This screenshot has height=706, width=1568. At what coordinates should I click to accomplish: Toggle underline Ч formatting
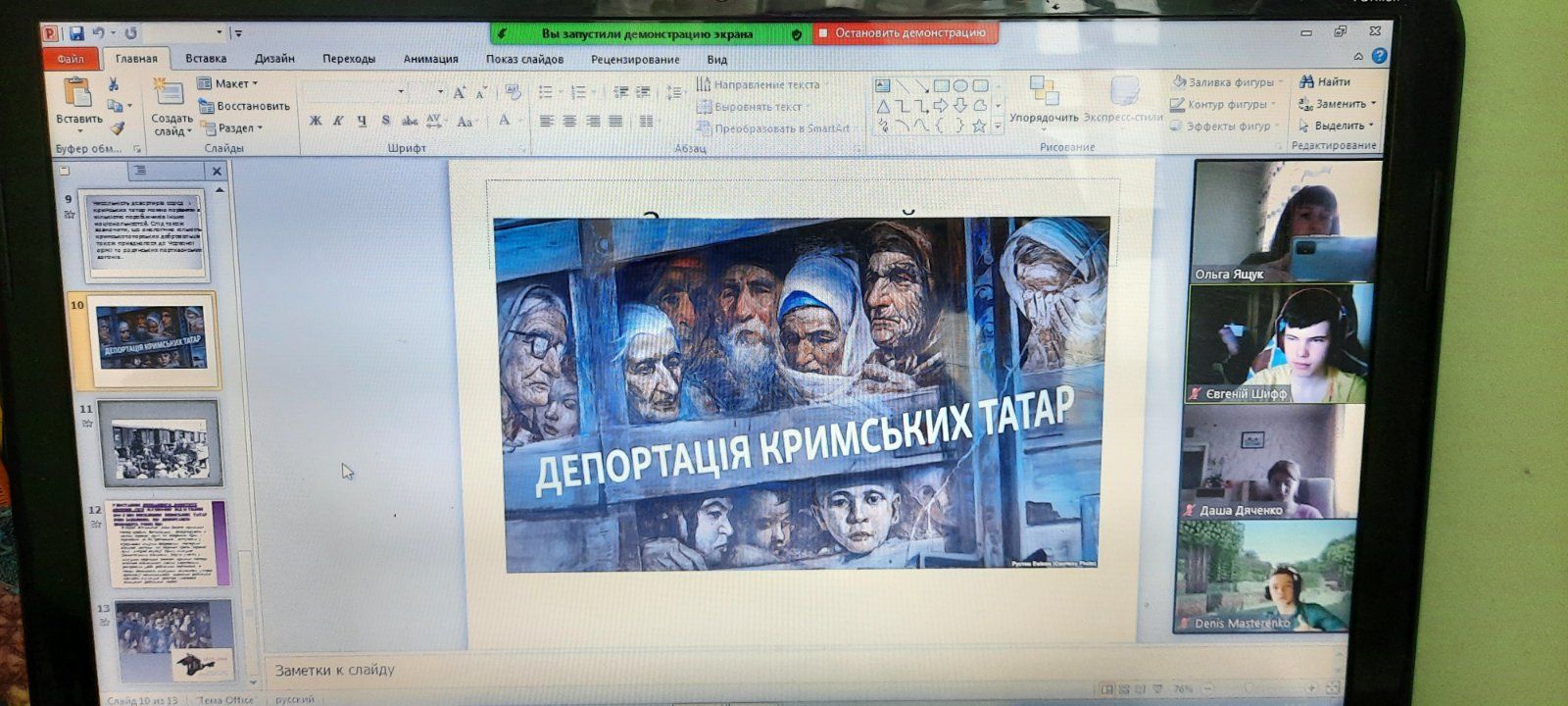[x=362, y=121]
